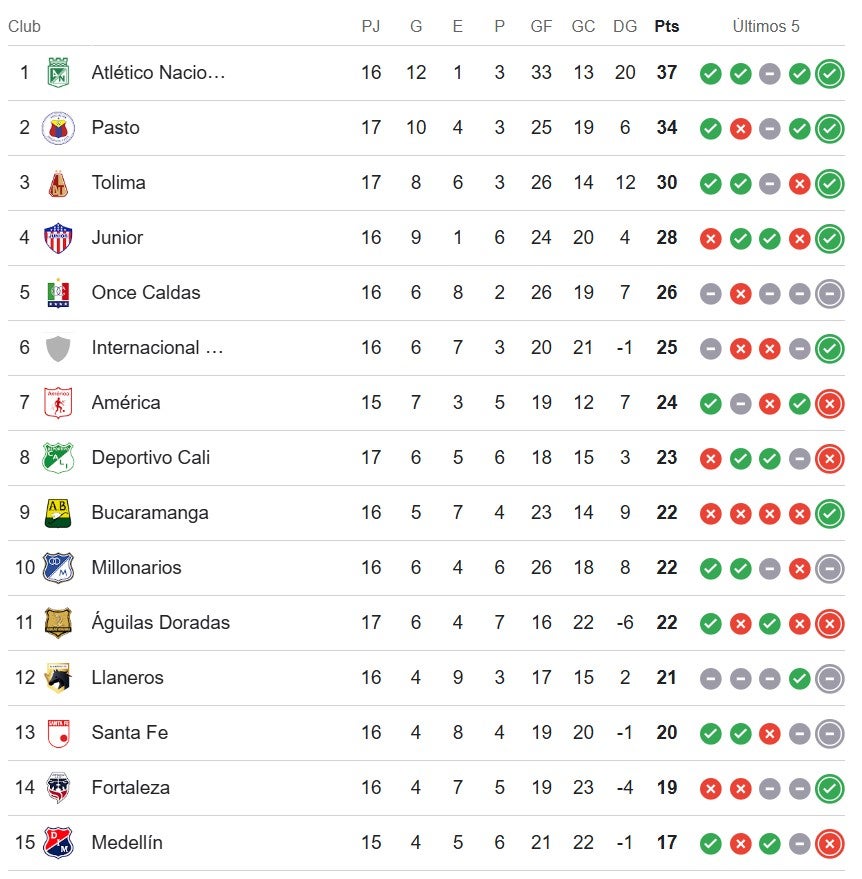Screen dimensions: 862x879
Task: Click the Millonarios club crest
Action: pos(58,568)
